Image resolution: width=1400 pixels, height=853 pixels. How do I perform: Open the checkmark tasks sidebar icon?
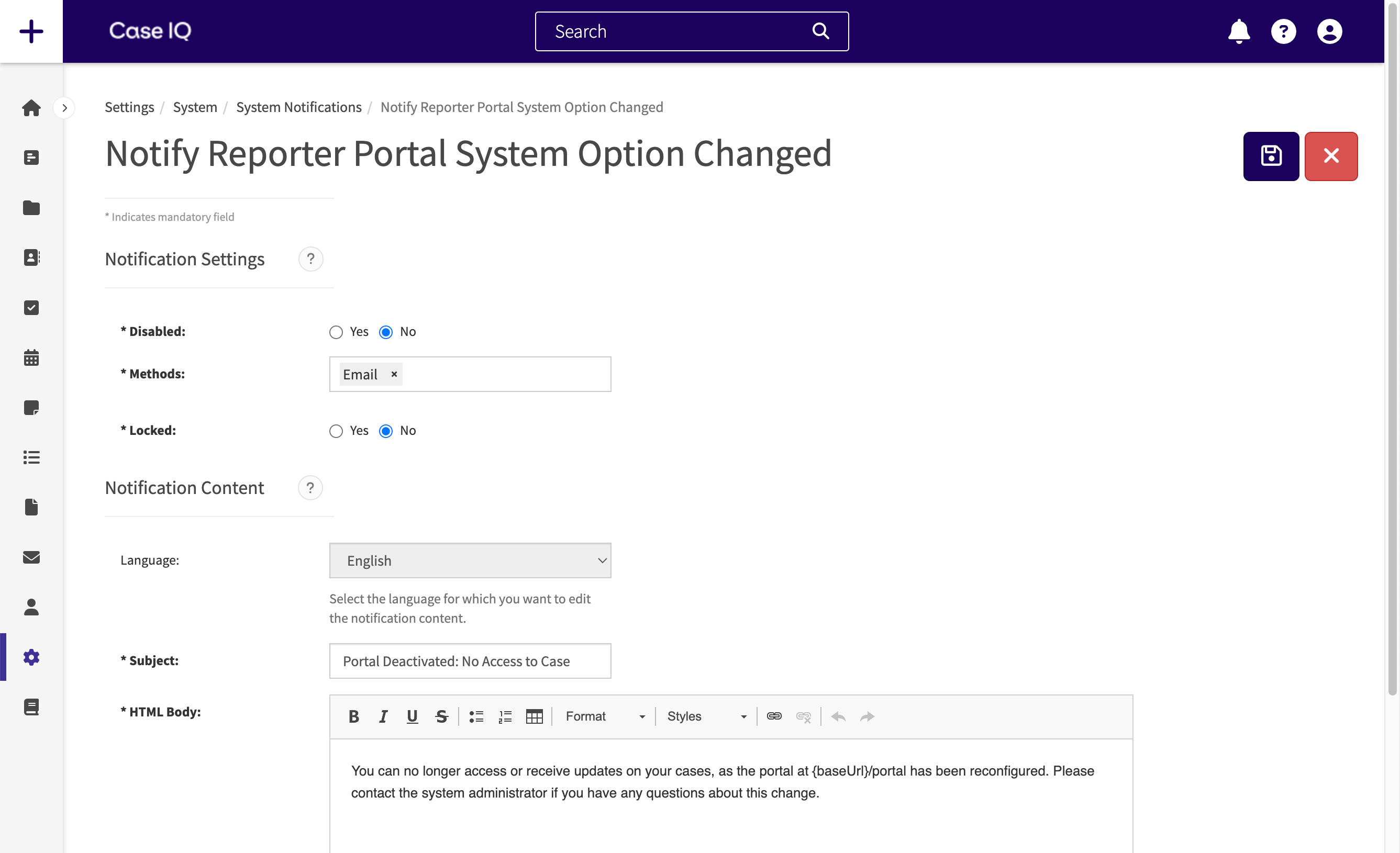coord(31,308)
